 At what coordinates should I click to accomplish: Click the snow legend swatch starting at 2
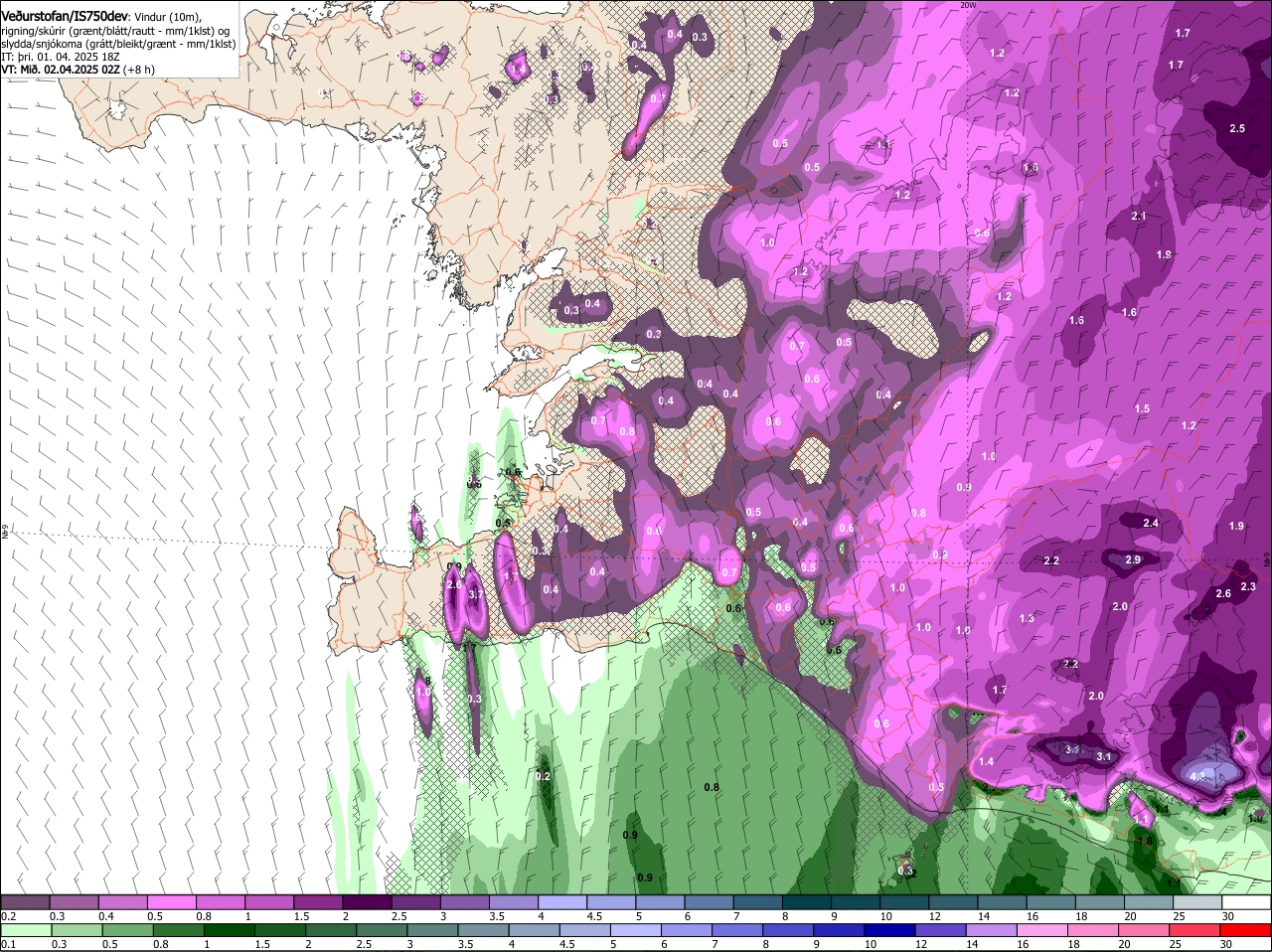pyautogui.click(x=366, y=902)
